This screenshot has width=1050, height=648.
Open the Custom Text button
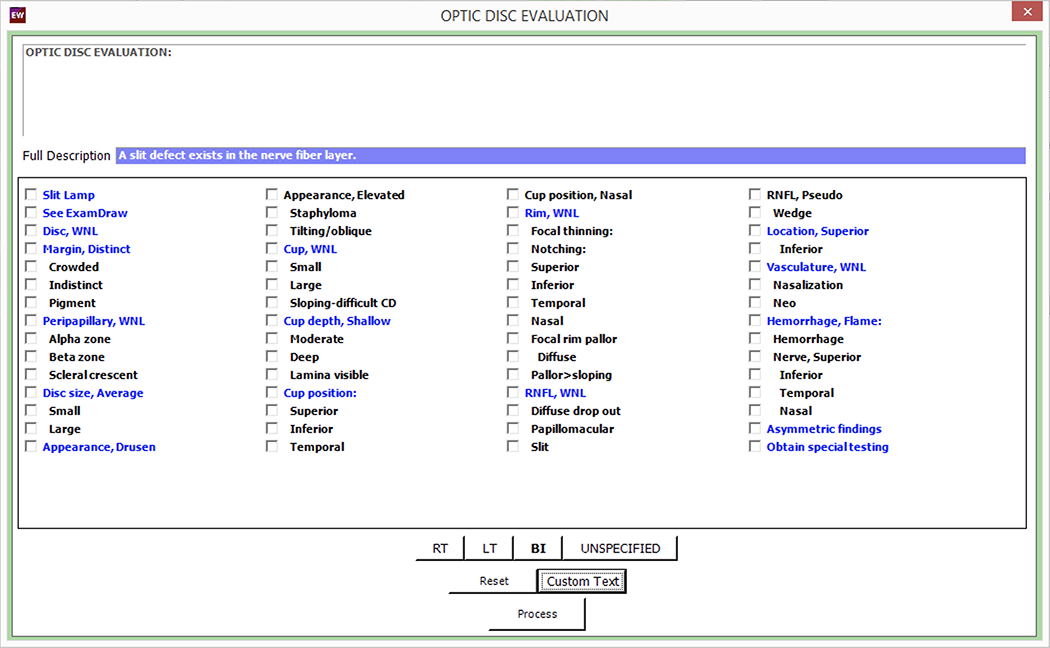(582, 581)
